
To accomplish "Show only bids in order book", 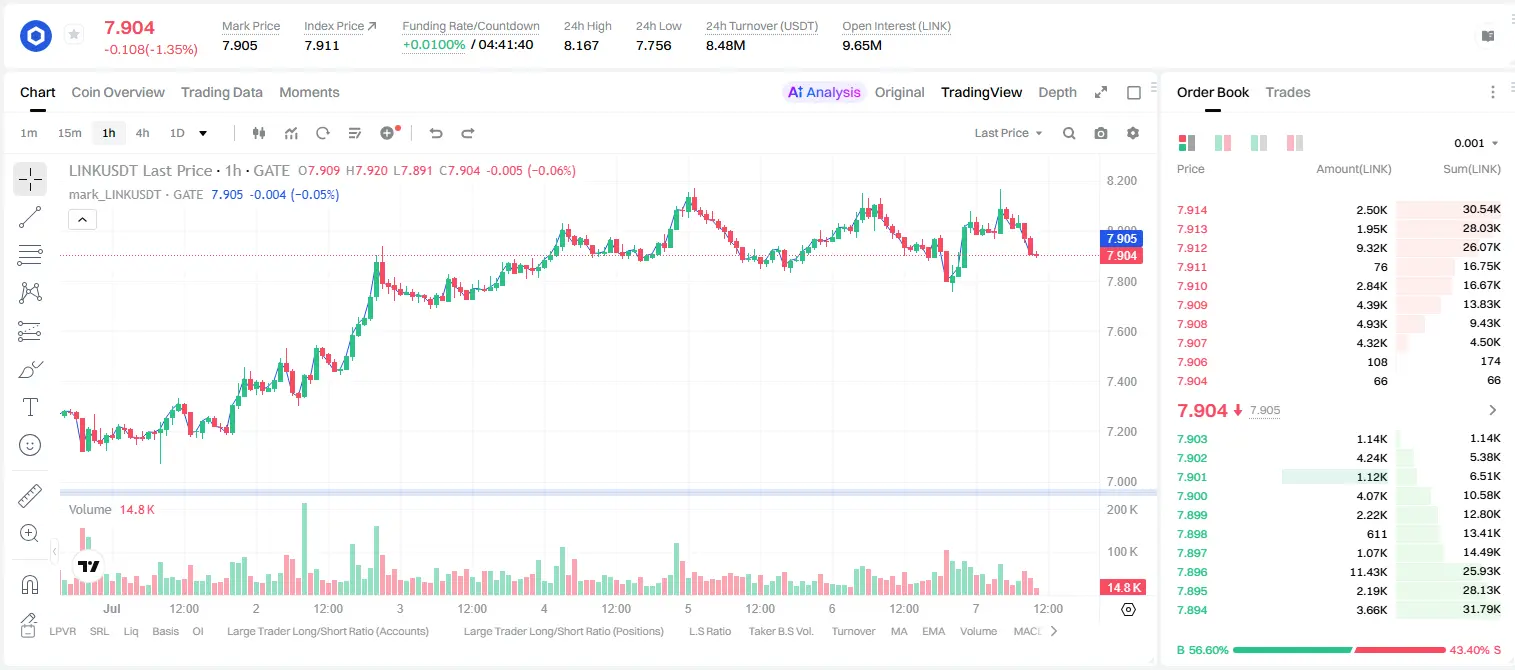I will coord(1259,143).
